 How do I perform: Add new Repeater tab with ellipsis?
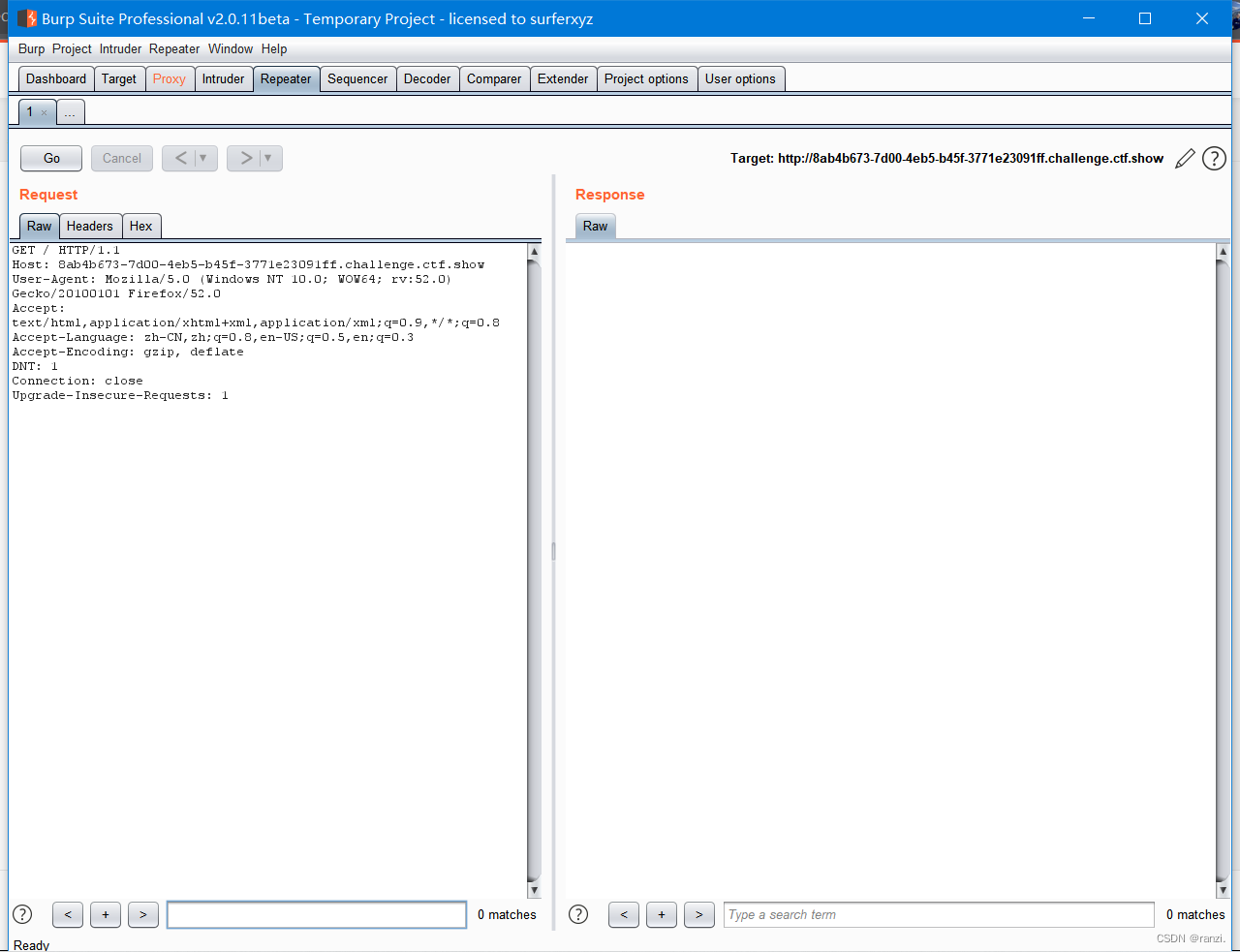click(71, 112)
